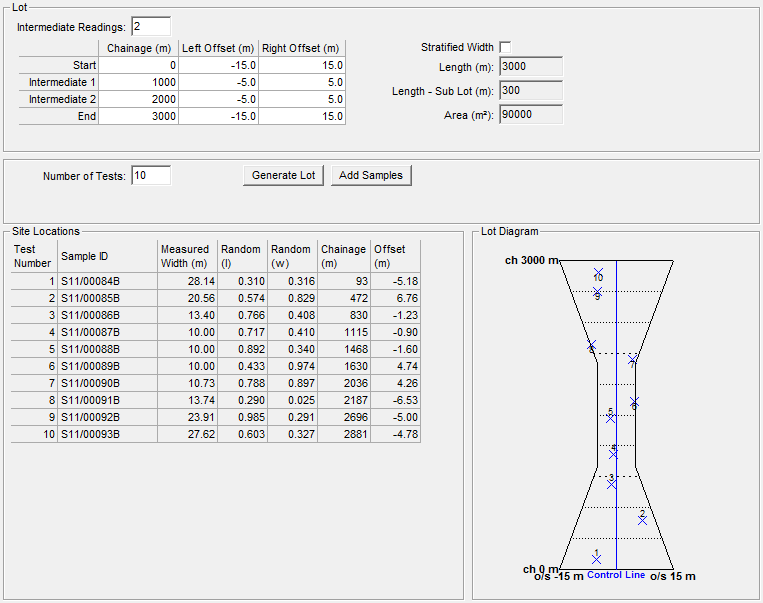Viewport: 763px width, 603px height.
Task: Click sample marker 10 near chainage 3000
Action: (598, 273)
